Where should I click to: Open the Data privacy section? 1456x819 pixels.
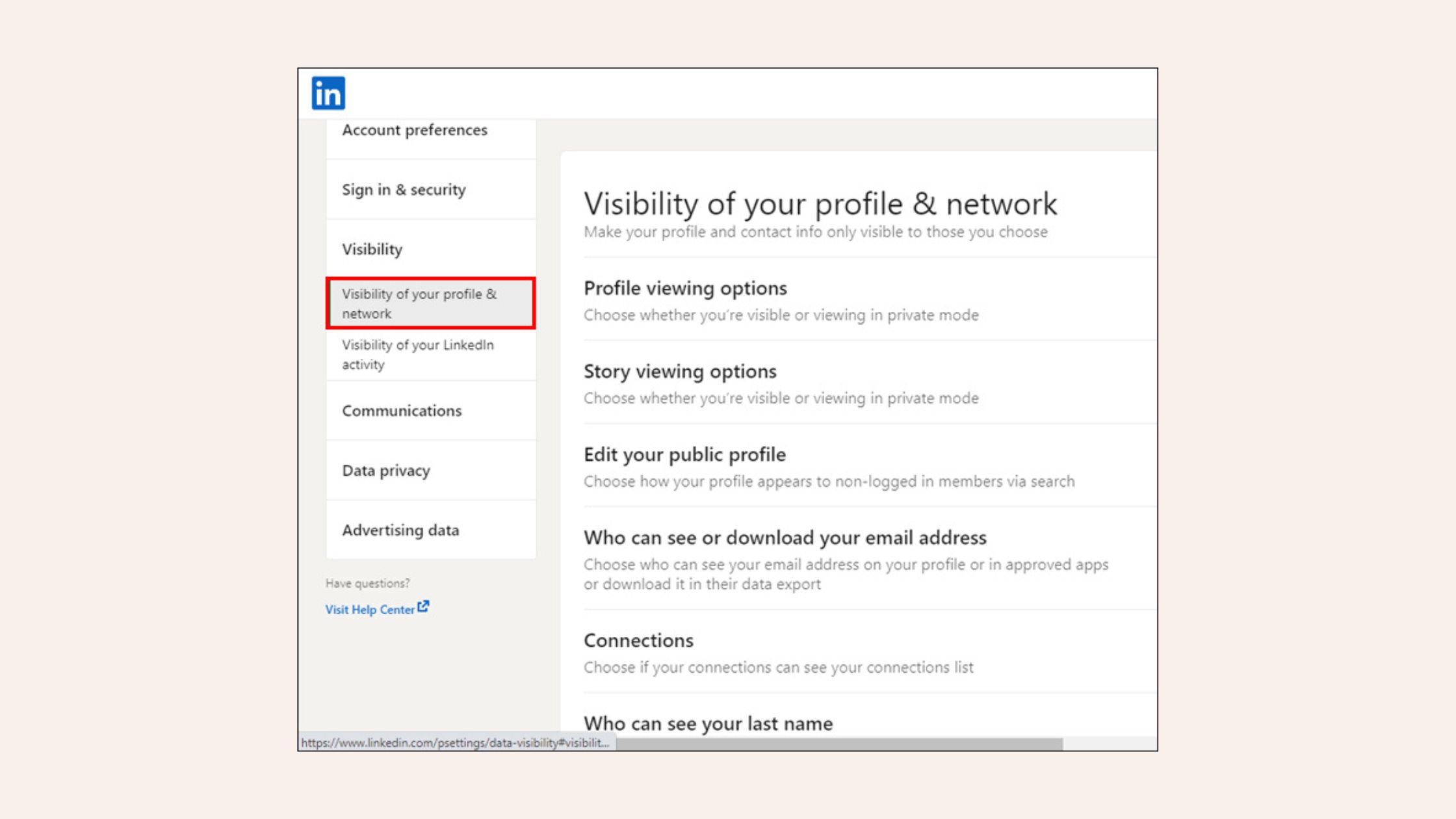386,471
